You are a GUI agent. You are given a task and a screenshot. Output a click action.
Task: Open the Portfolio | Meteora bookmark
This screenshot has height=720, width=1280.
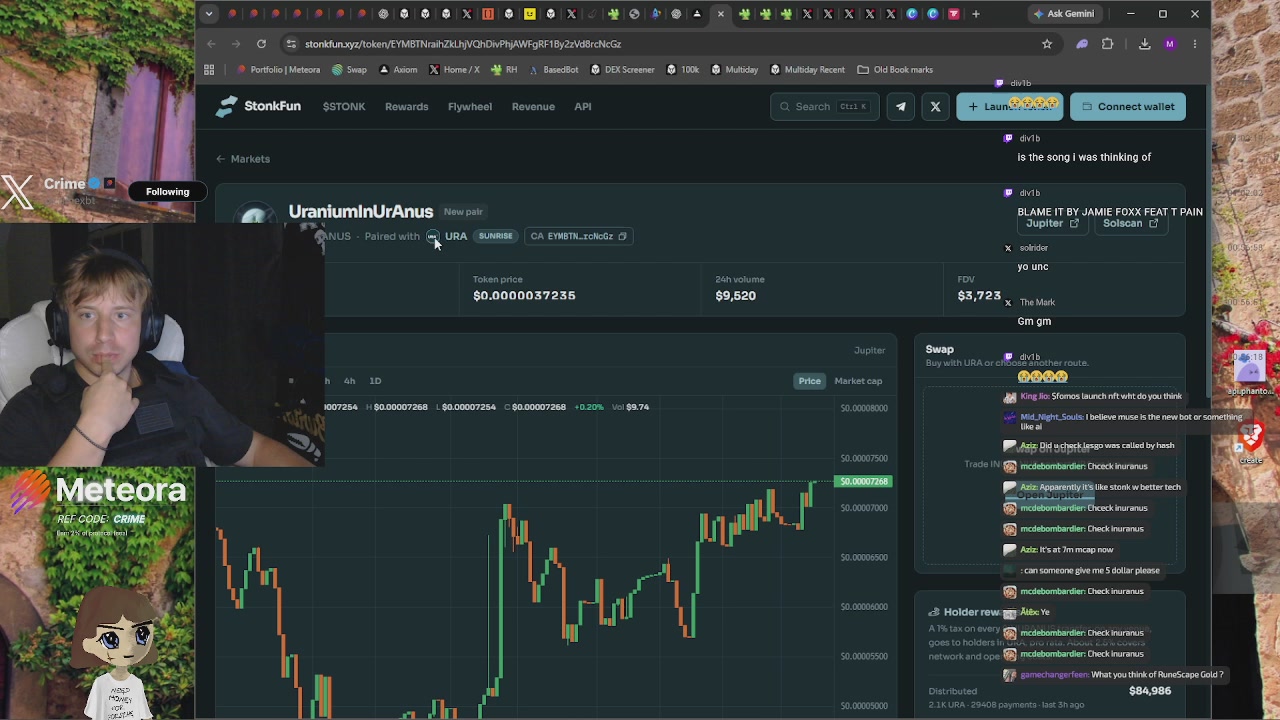[x=278, y=70]
